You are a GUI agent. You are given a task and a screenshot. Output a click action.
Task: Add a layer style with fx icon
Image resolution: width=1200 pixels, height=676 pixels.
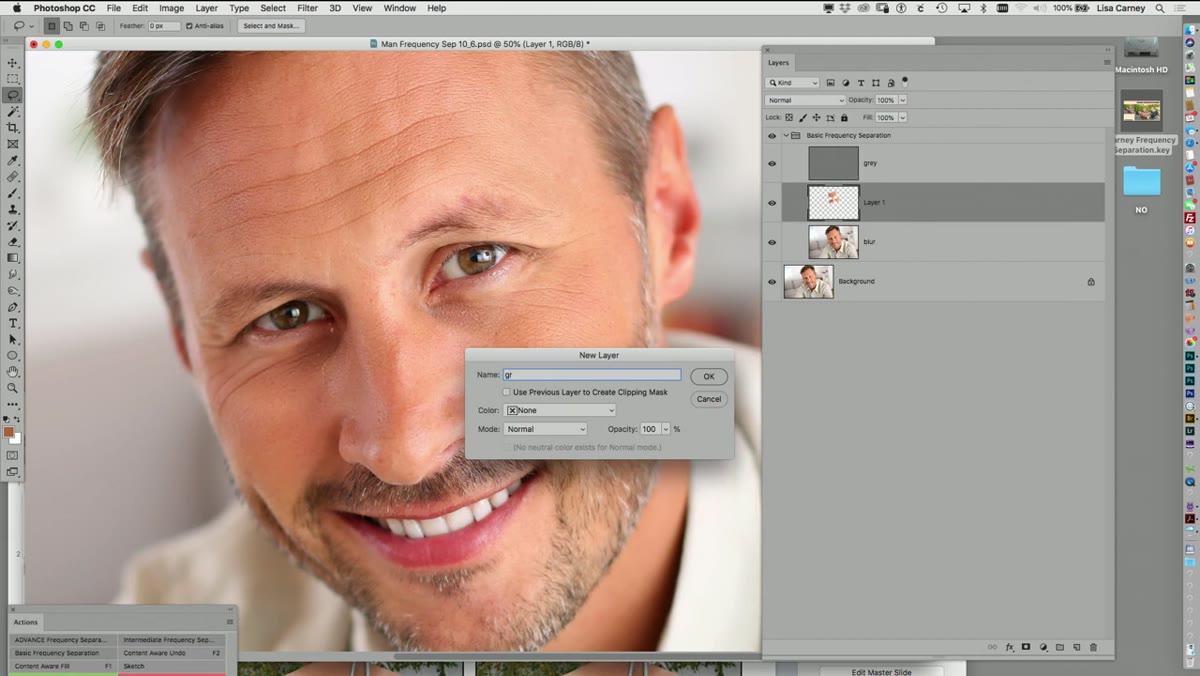tap(1010, 648)
